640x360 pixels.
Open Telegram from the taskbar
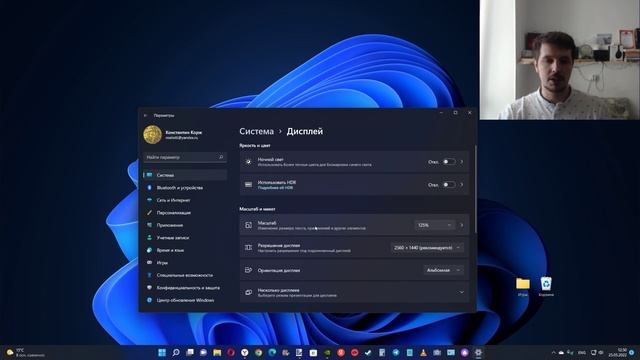(396, 353)
